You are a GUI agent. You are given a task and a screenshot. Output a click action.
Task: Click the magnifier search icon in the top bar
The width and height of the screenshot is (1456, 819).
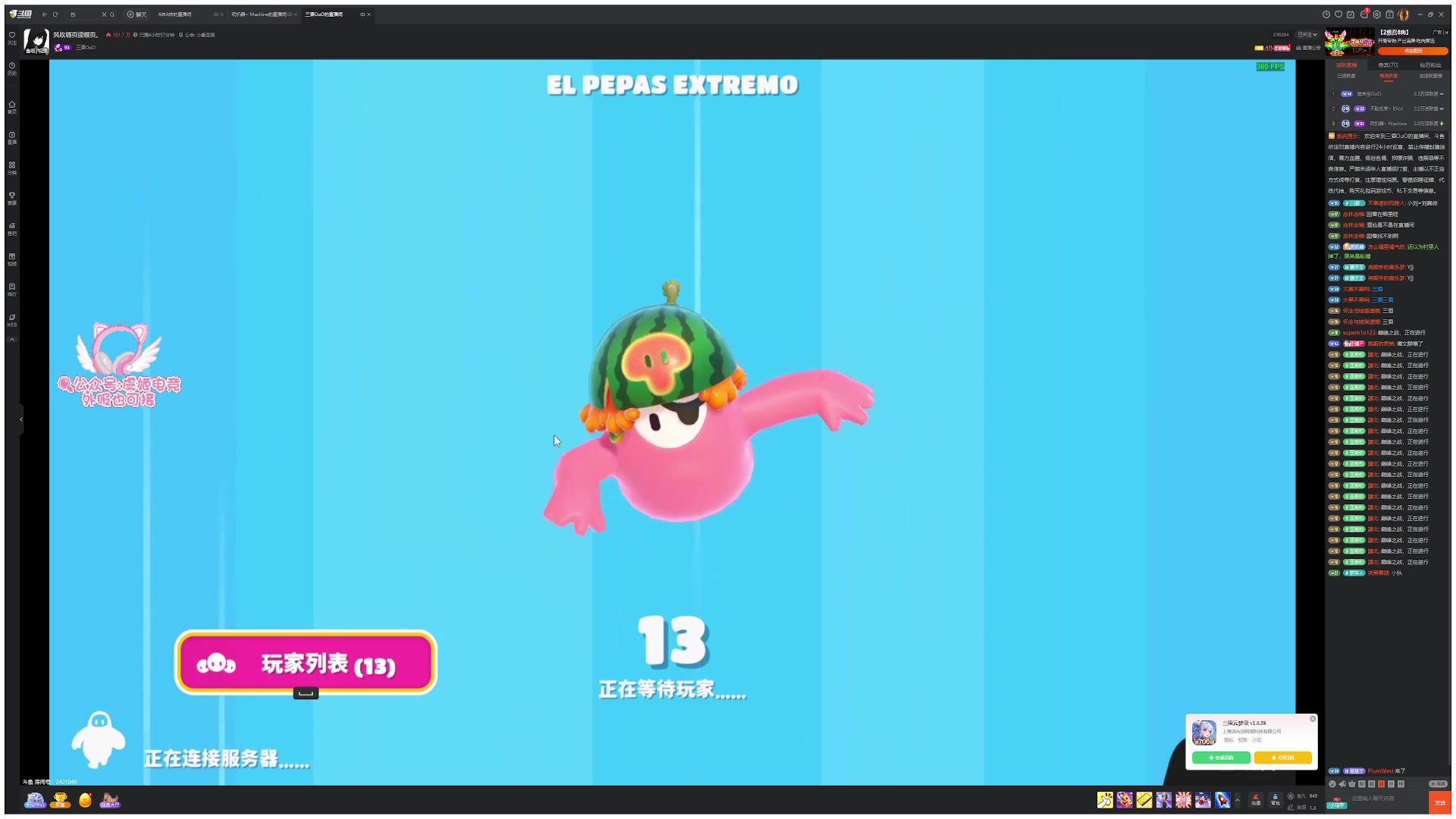(x=112, y=14)
